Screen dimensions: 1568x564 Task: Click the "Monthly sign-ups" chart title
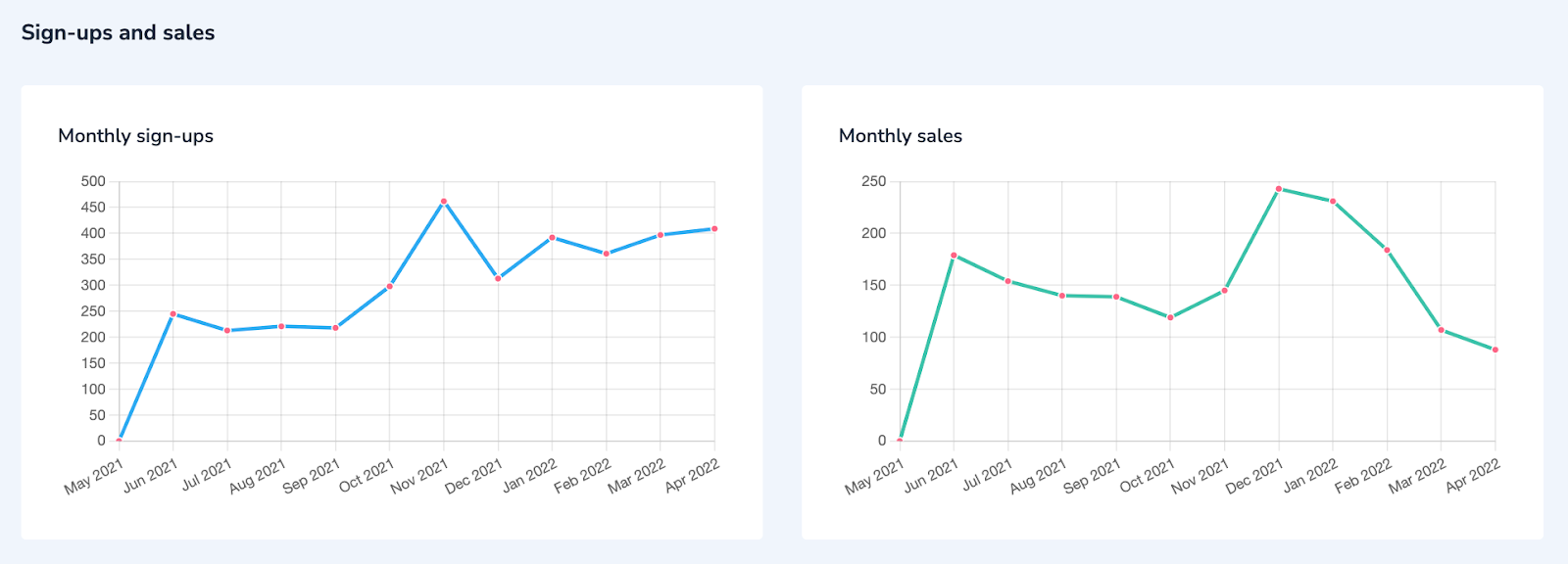pyautogui.click(x=135, y=136)
